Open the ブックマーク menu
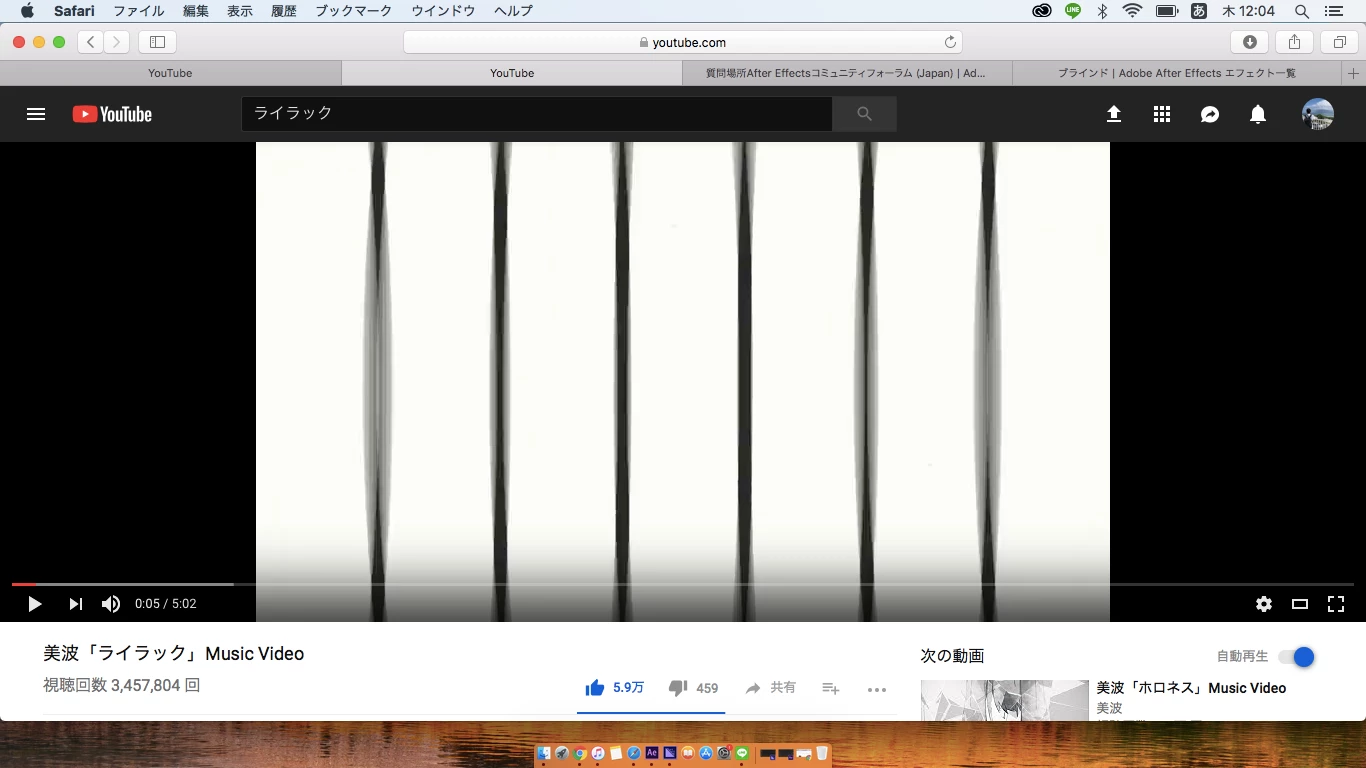 point(354,11)
